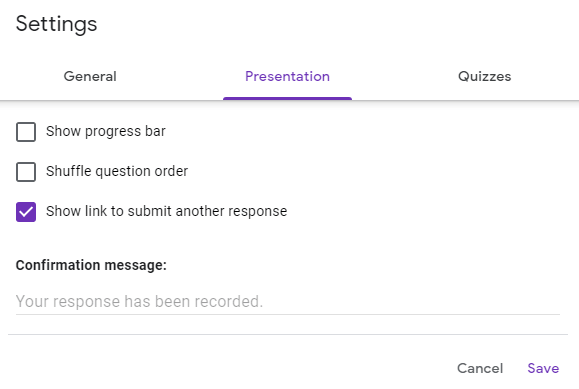The height and width of the screenshot is (389, 579).
Task: Switch to the General tab
Action: 90,76
